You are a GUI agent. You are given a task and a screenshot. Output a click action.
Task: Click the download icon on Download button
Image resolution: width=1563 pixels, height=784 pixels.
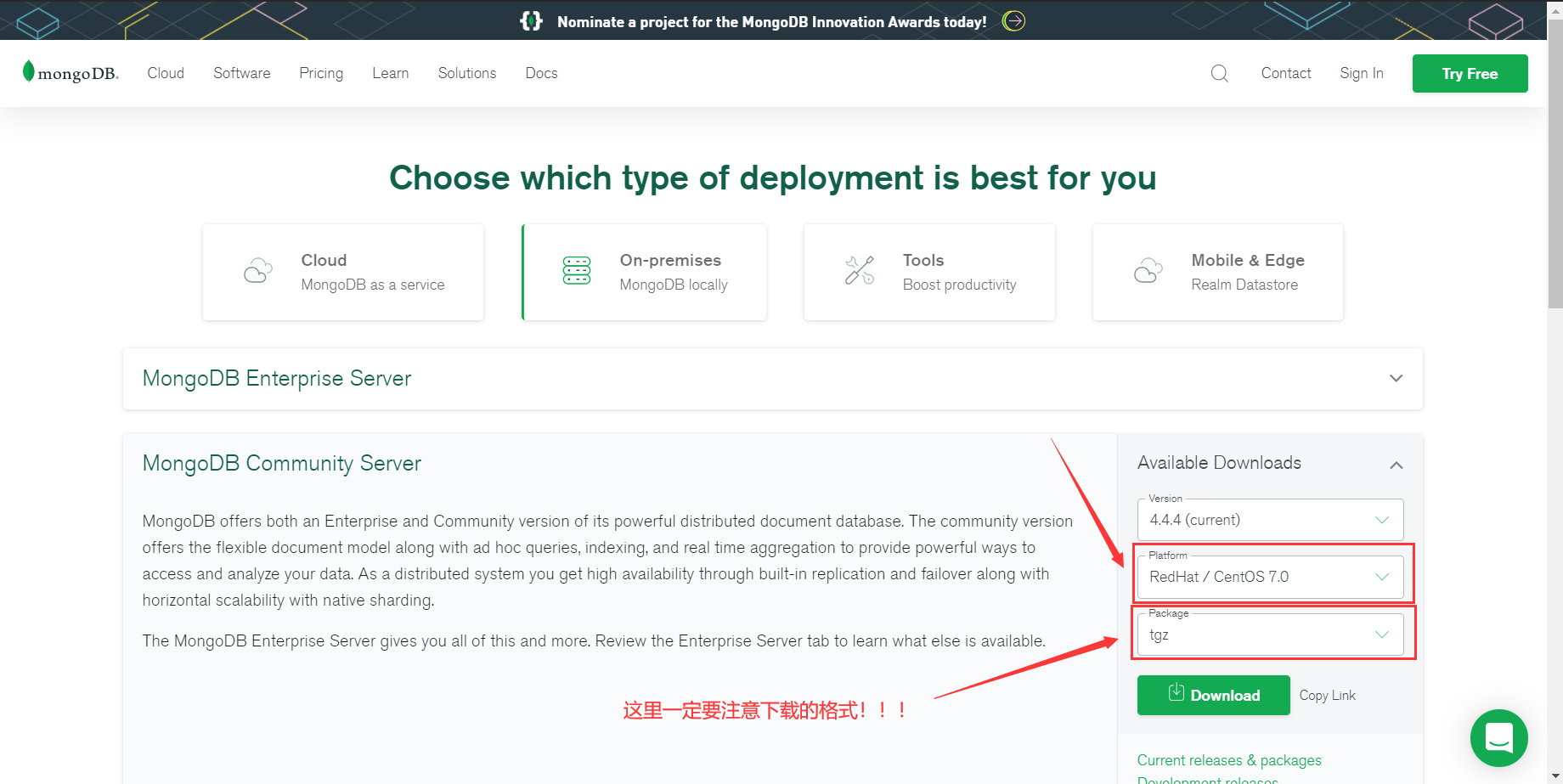coord(1176,692)
